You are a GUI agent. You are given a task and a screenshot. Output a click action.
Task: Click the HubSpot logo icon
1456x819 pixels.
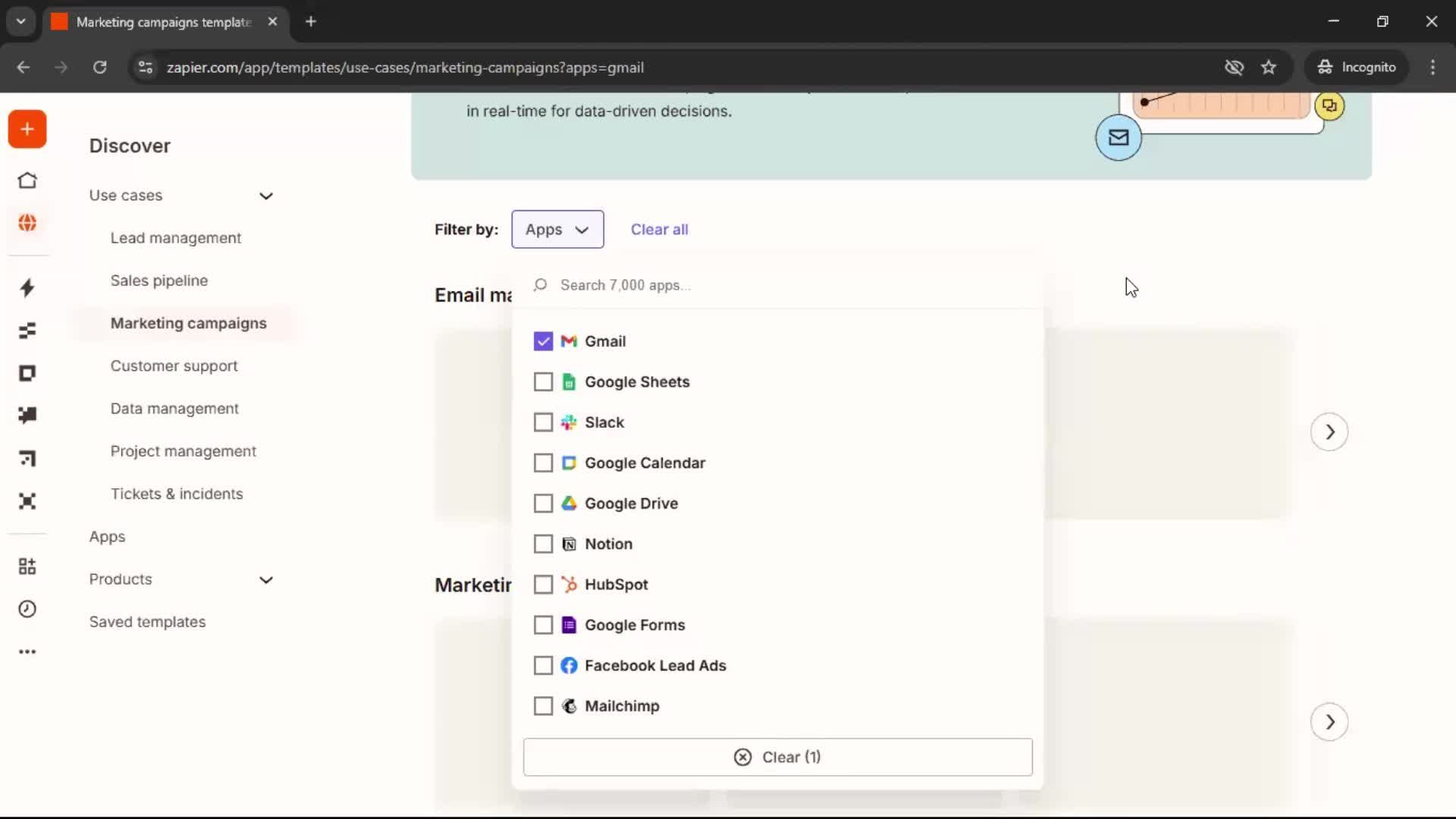(569, 585)
